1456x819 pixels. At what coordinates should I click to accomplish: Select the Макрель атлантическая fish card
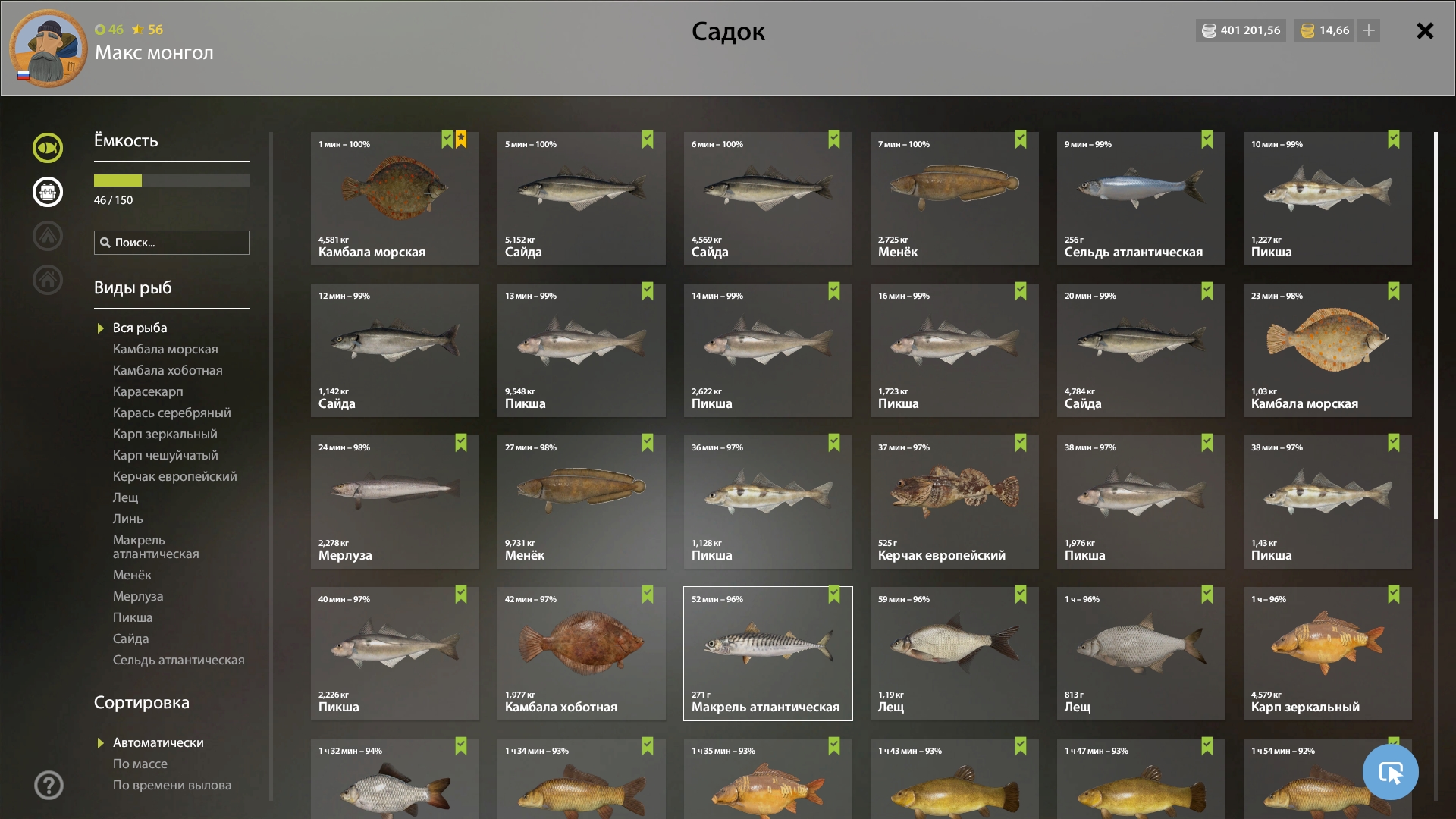(x=767, y=653)
